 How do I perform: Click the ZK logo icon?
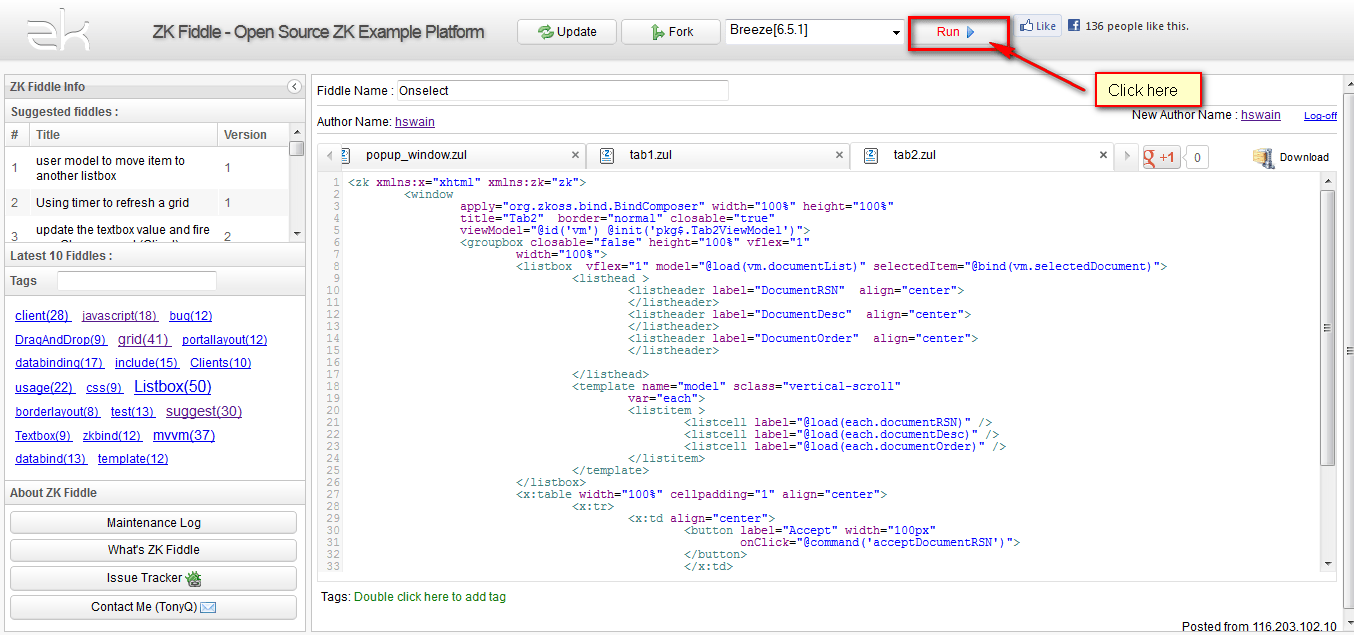click(58, 31)
